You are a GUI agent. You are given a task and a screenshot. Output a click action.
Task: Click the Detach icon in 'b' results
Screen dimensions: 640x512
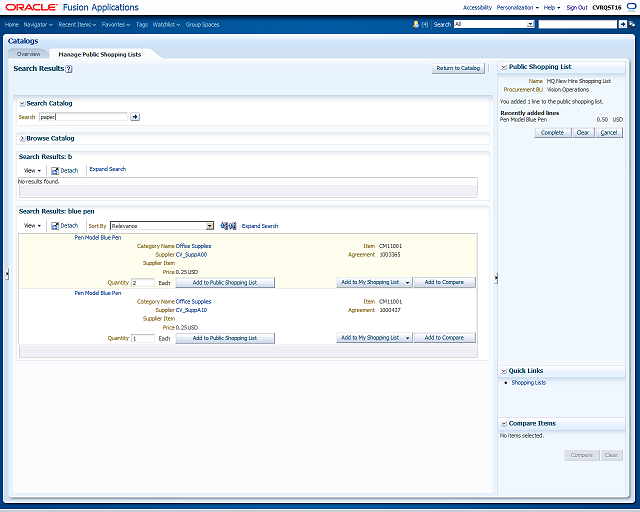point(55,171)
